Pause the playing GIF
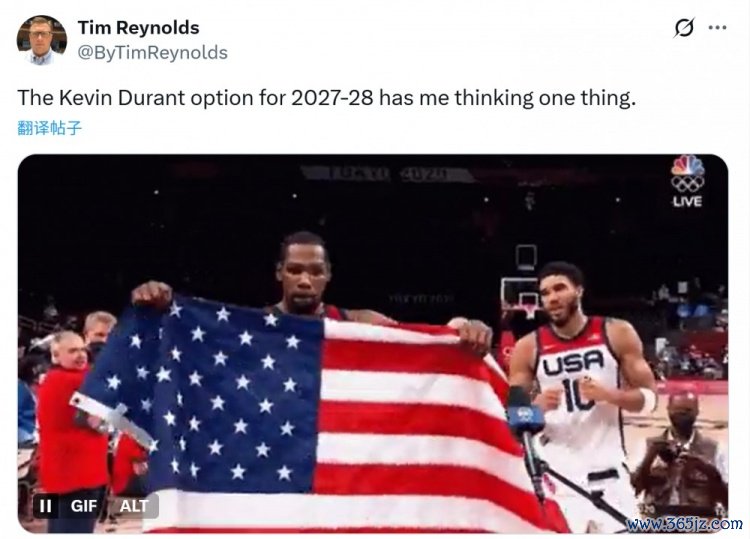This screenshot has width=750, height=539. [x=46, y=506]
